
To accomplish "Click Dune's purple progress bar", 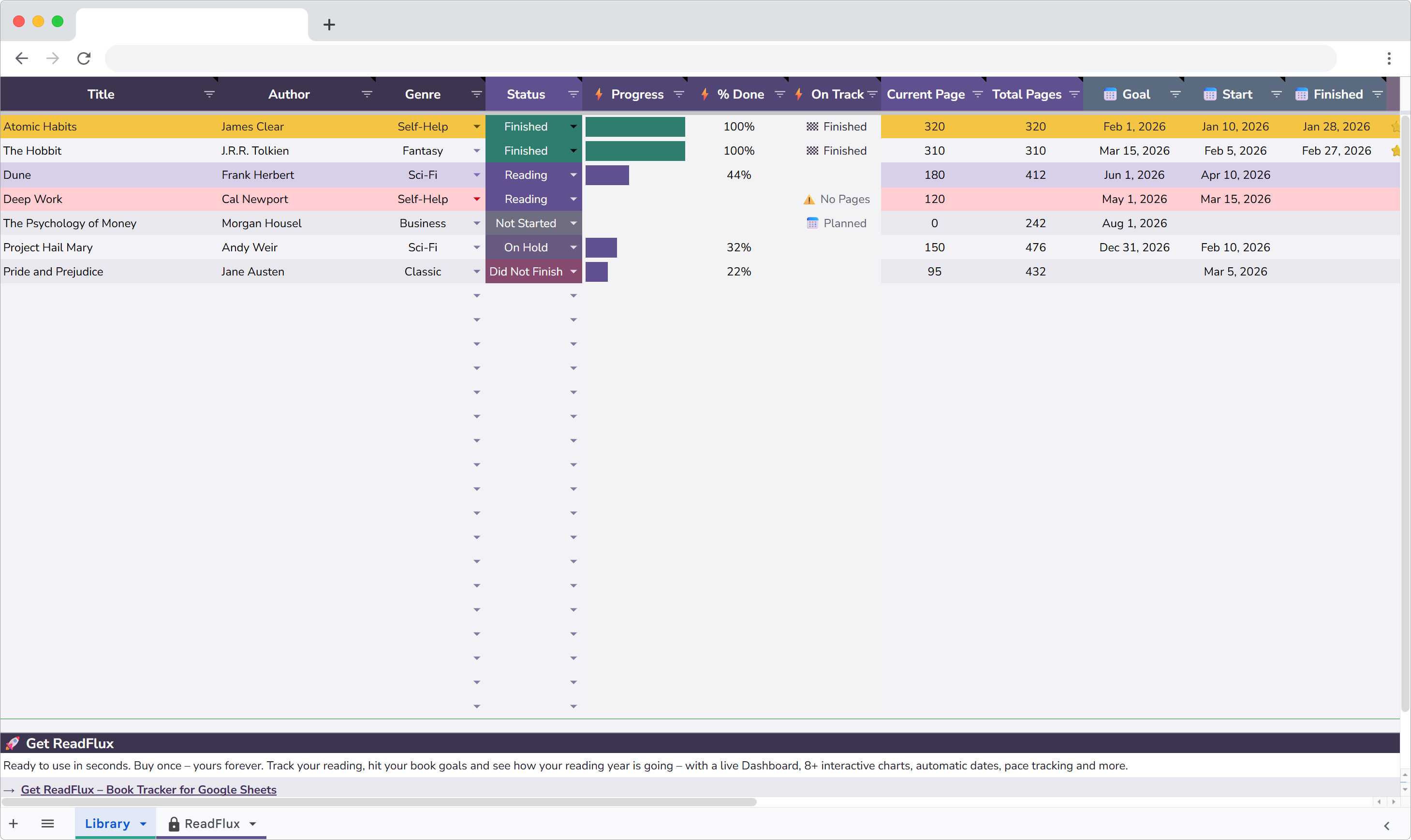I will coord(607,175).
